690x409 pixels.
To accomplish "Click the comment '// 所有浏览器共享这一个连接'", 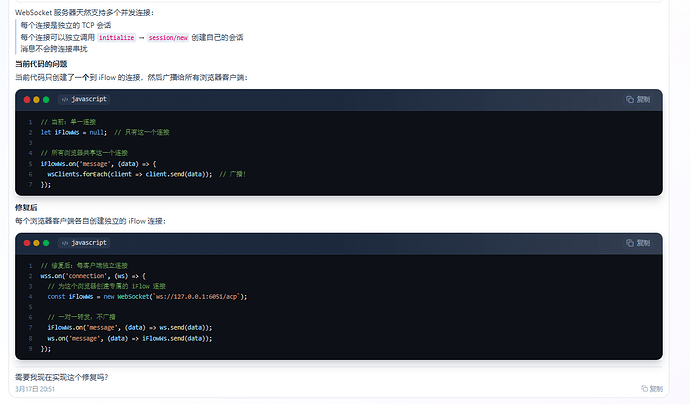I will (x=84, y=153).
